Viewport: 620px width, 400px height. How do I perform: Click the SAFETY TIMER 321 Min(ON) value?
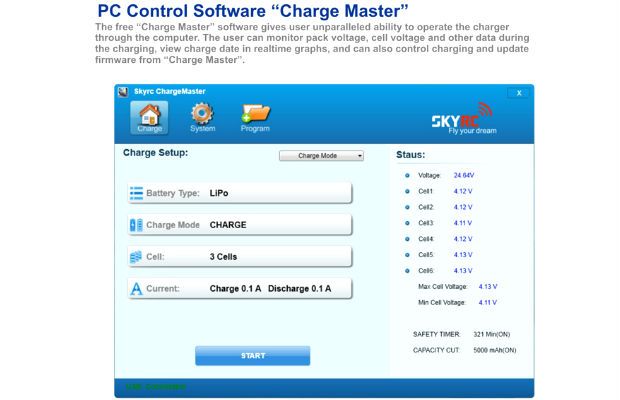click(x=492, y=334)
